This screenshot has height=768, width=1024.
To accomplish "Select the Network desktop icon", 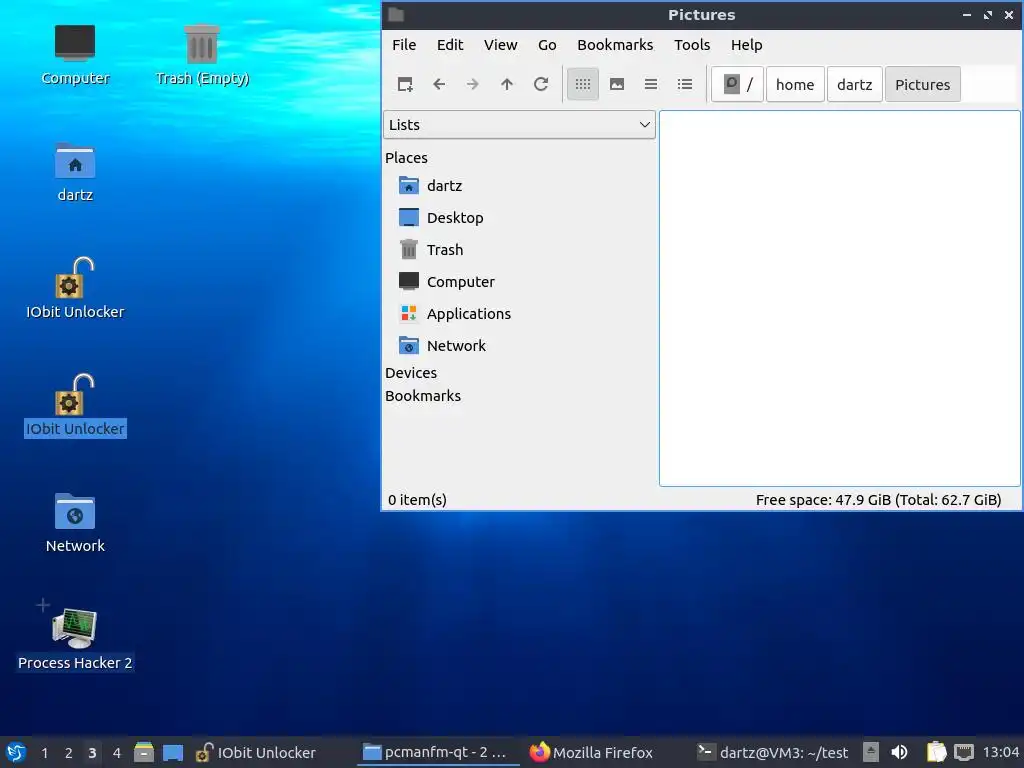I will coord(75,522).
